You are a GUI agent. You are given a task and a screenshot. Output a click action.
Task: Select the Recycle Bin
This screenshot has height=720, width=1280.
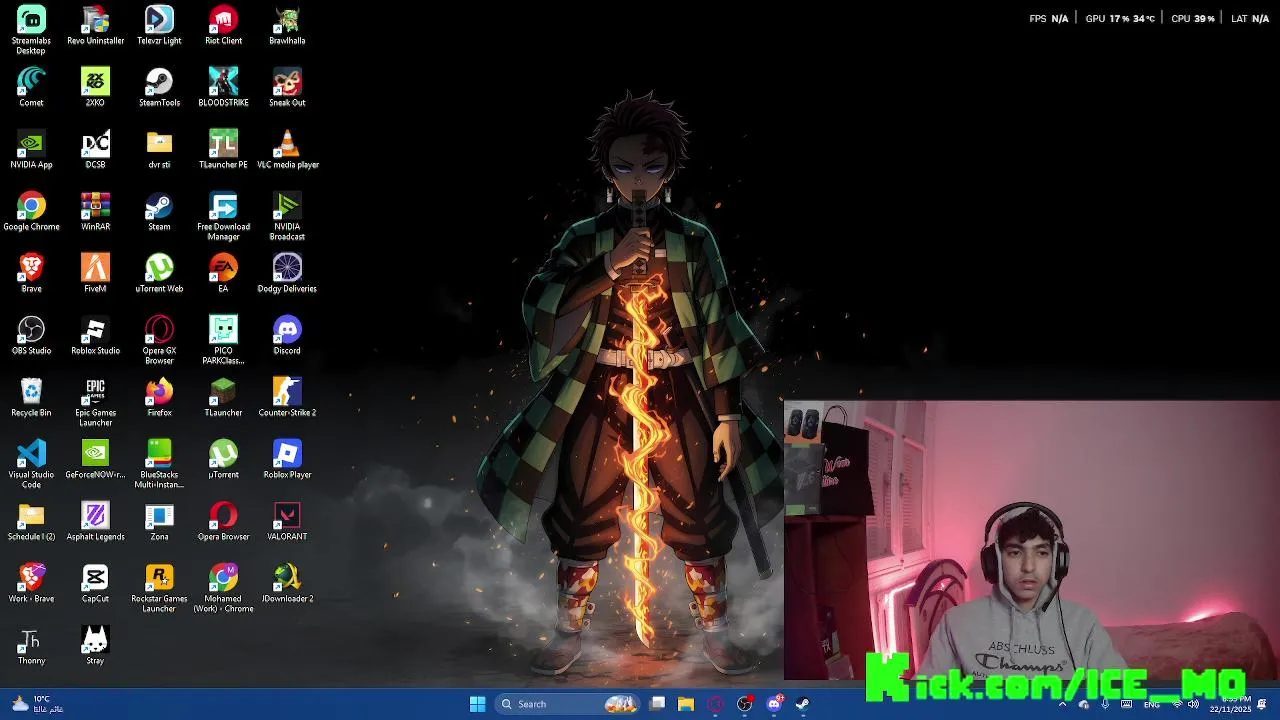31,398
